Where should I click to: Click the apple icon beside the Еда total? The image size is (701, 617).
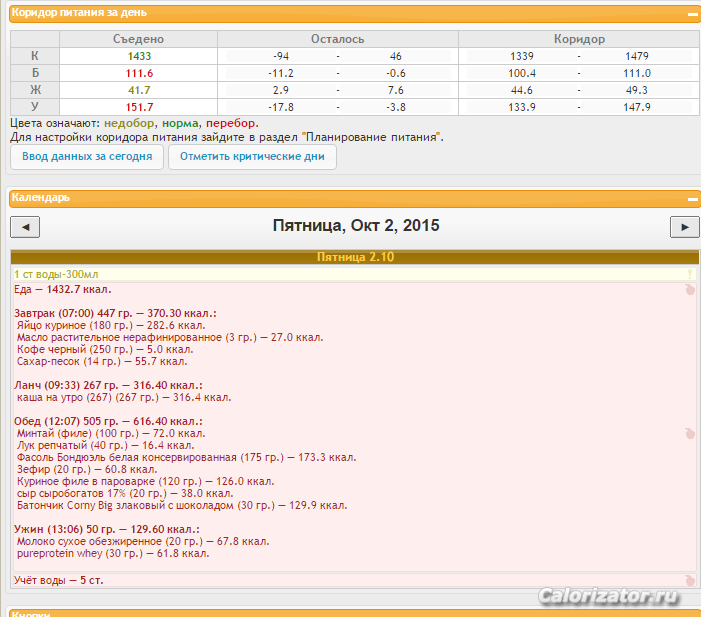[x=689, y=290]
